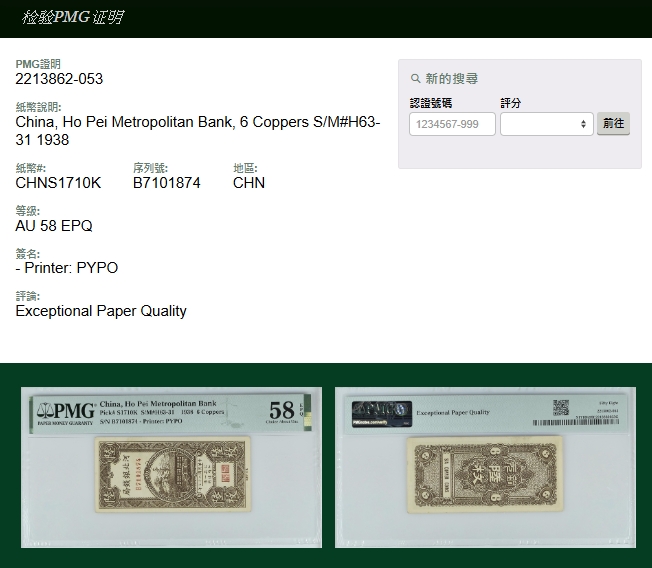Select the note number CHNS1710K
652x568 pixels.
[58, 183]
